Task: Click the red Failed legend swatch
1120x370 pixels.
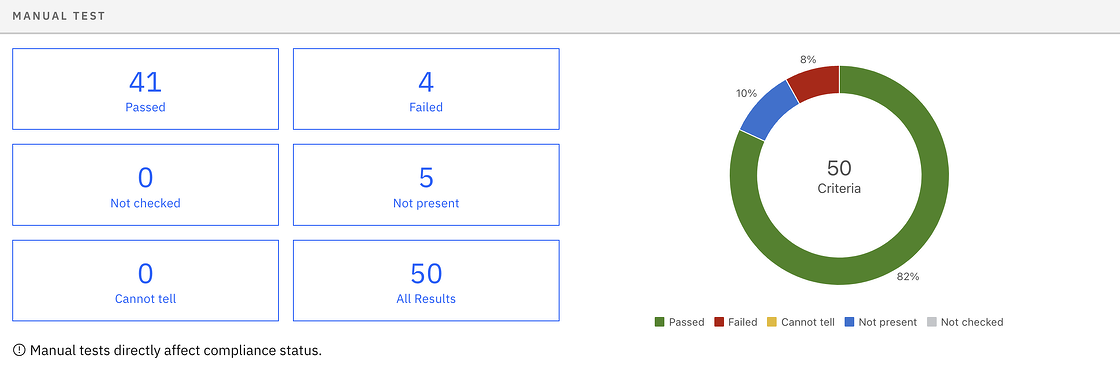Action: 719,322
